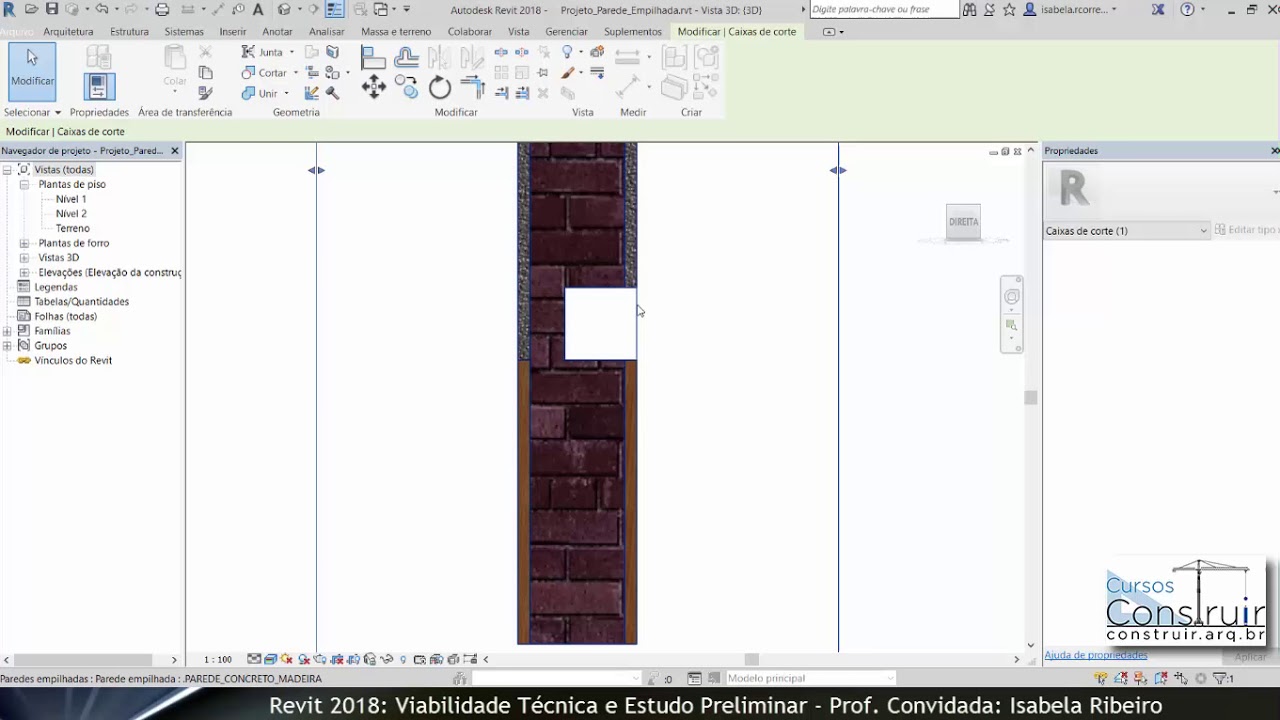Click the Hide in view lightbulb icon

click(x=568, y=52)
